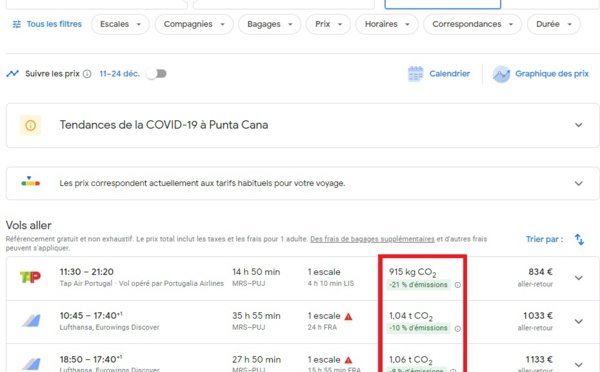Viewport: 600px width, 372px height.
Task: Open the Prix filter dropdown
Action: pyautogui.click(x=328, y=24)
